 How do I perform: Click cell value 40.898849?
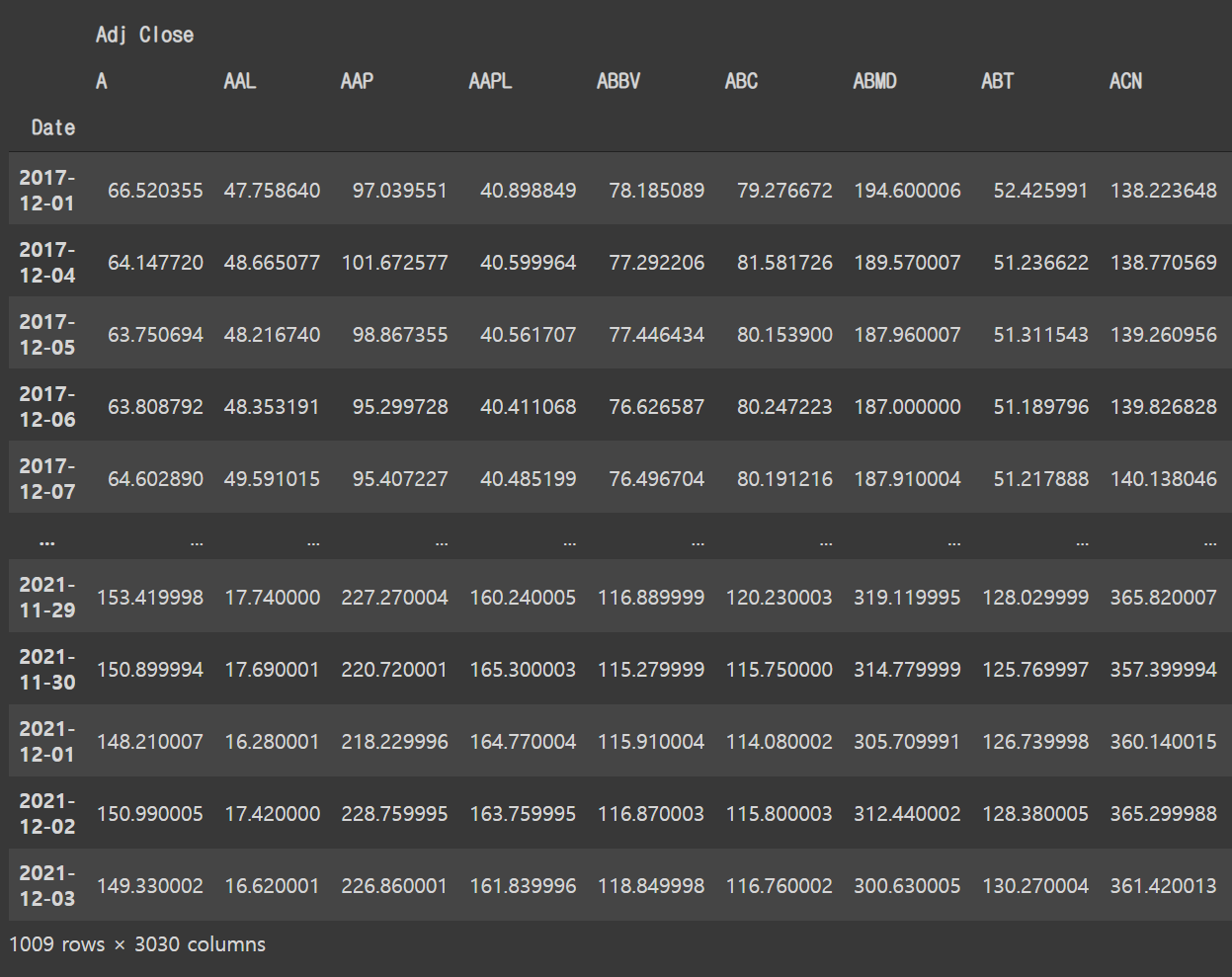click(529, 191)
